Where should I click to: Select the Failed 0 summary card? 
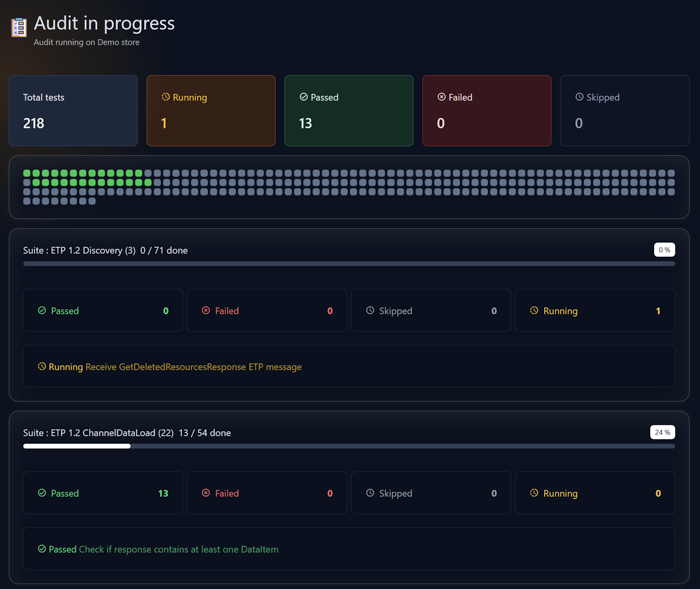tap(486, 111)
